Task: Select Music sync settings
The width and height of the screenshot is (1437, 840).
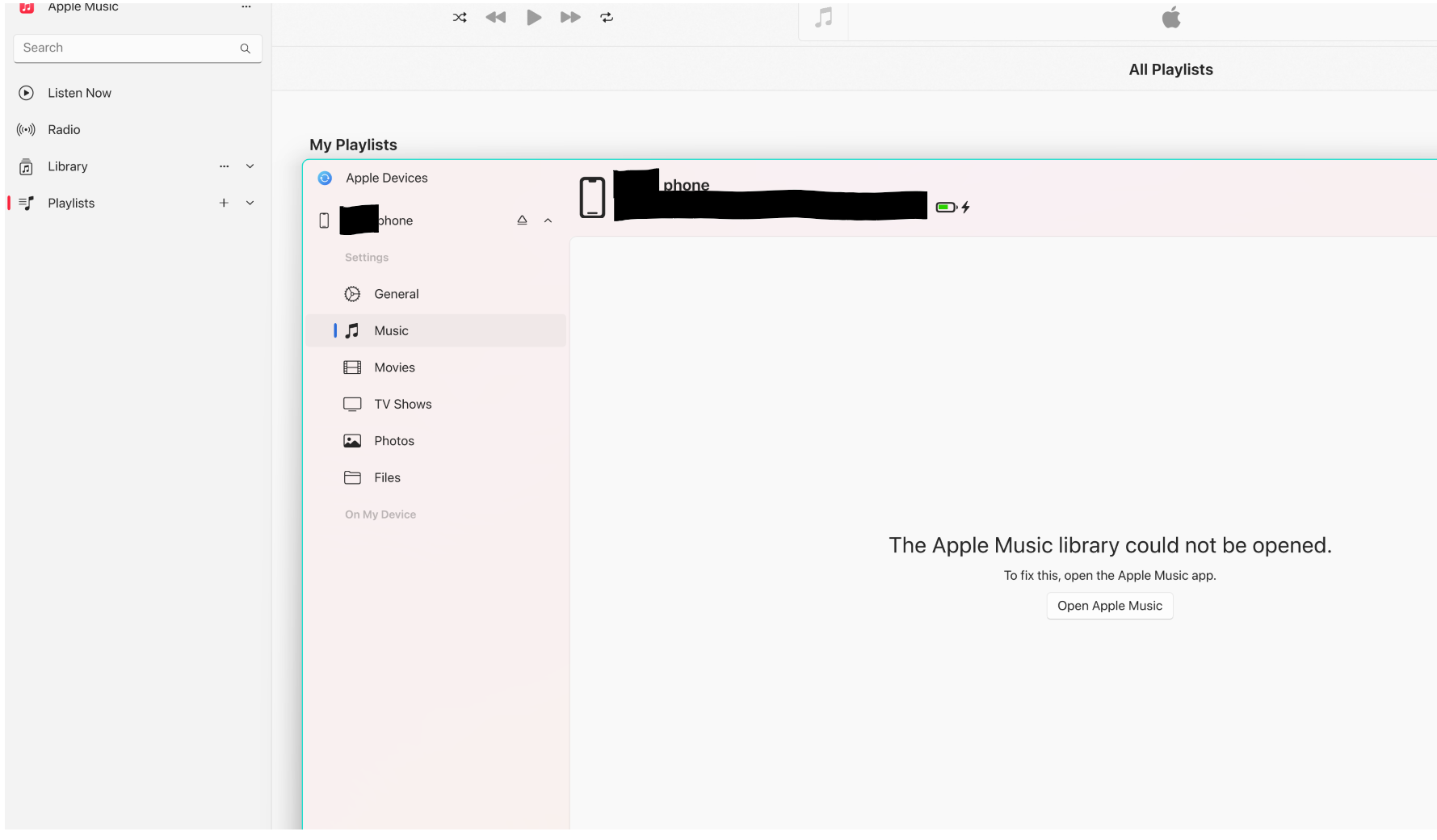Action: (x=436, y=330)
